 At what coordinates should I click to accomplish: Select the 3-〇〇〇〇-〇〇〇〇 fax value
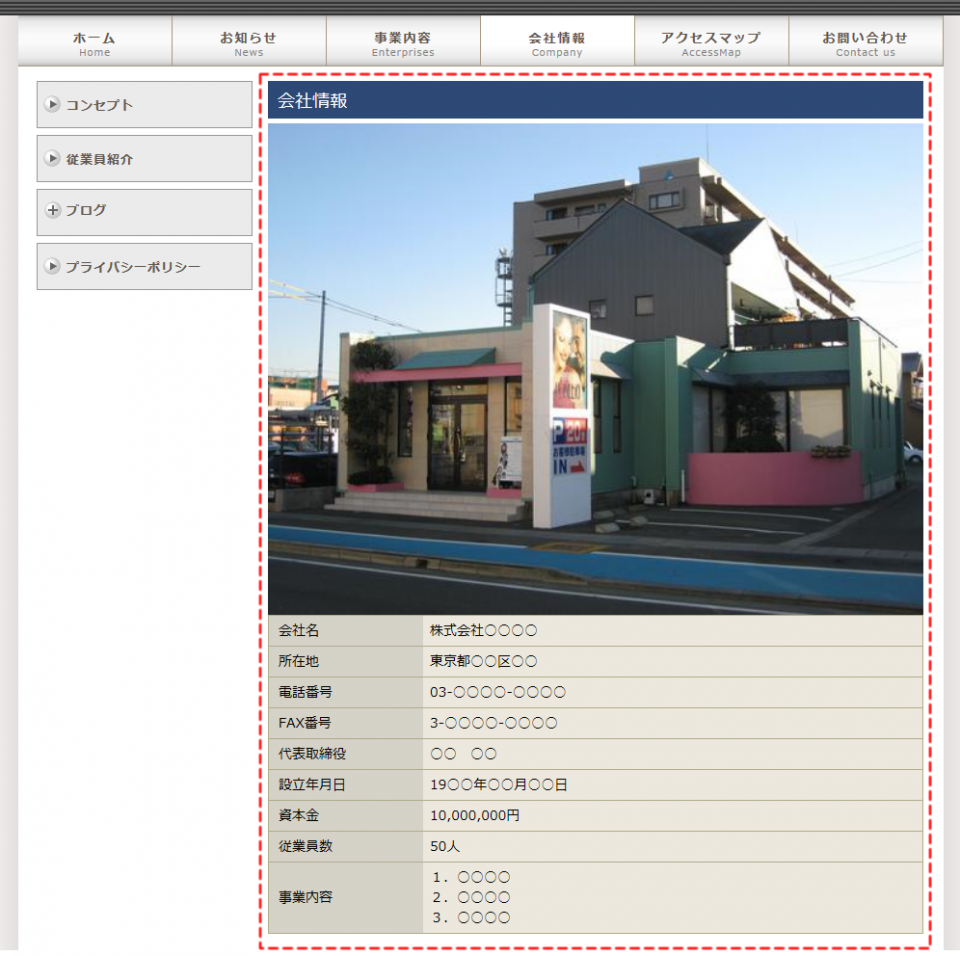tap(493, 723)
